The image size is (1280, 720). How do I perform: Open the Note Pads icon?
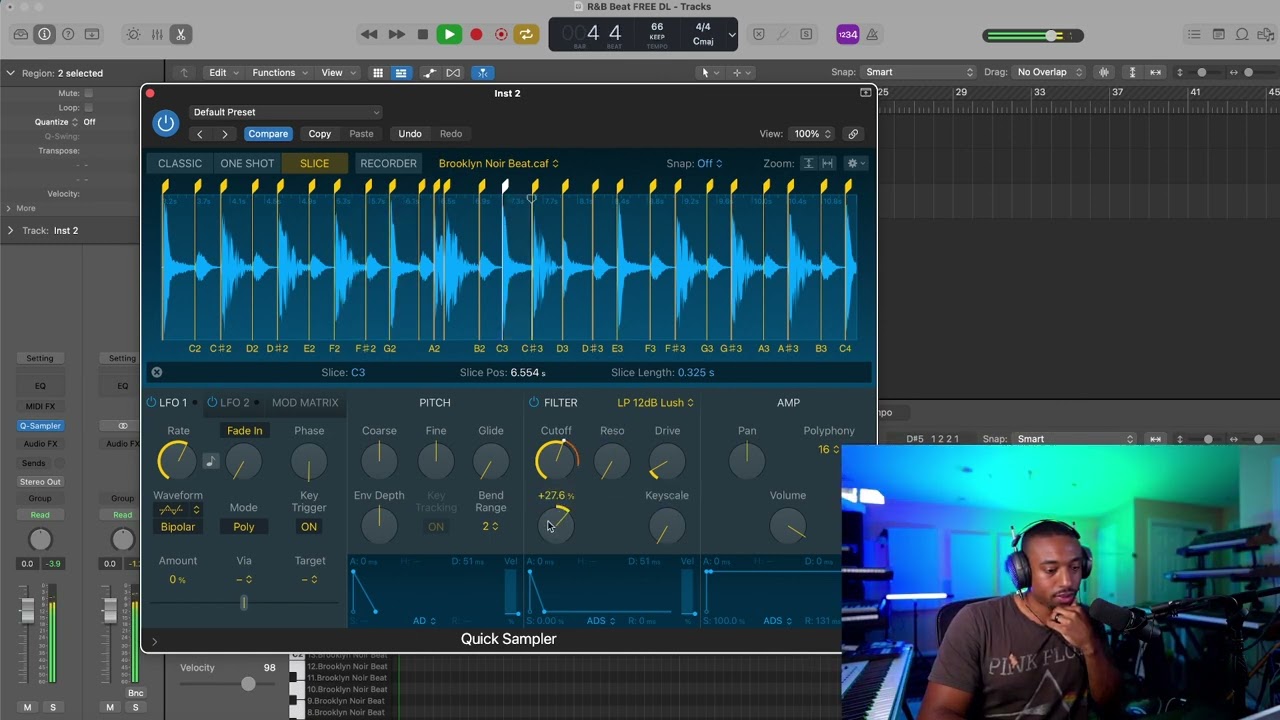(x=1218, y=34)
